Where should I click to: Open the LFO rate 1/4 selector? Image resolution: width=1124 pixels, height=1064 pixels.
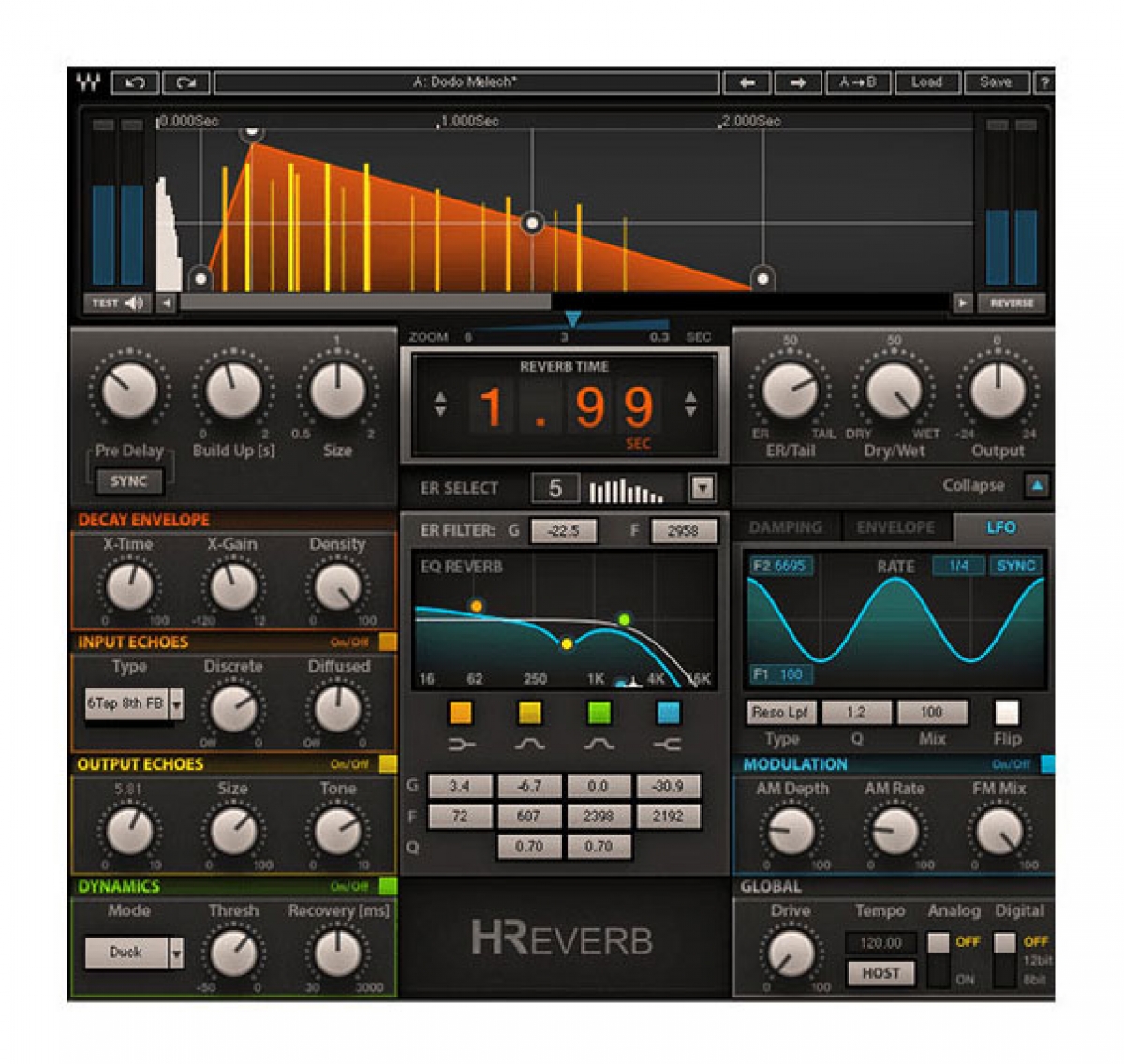958,566
